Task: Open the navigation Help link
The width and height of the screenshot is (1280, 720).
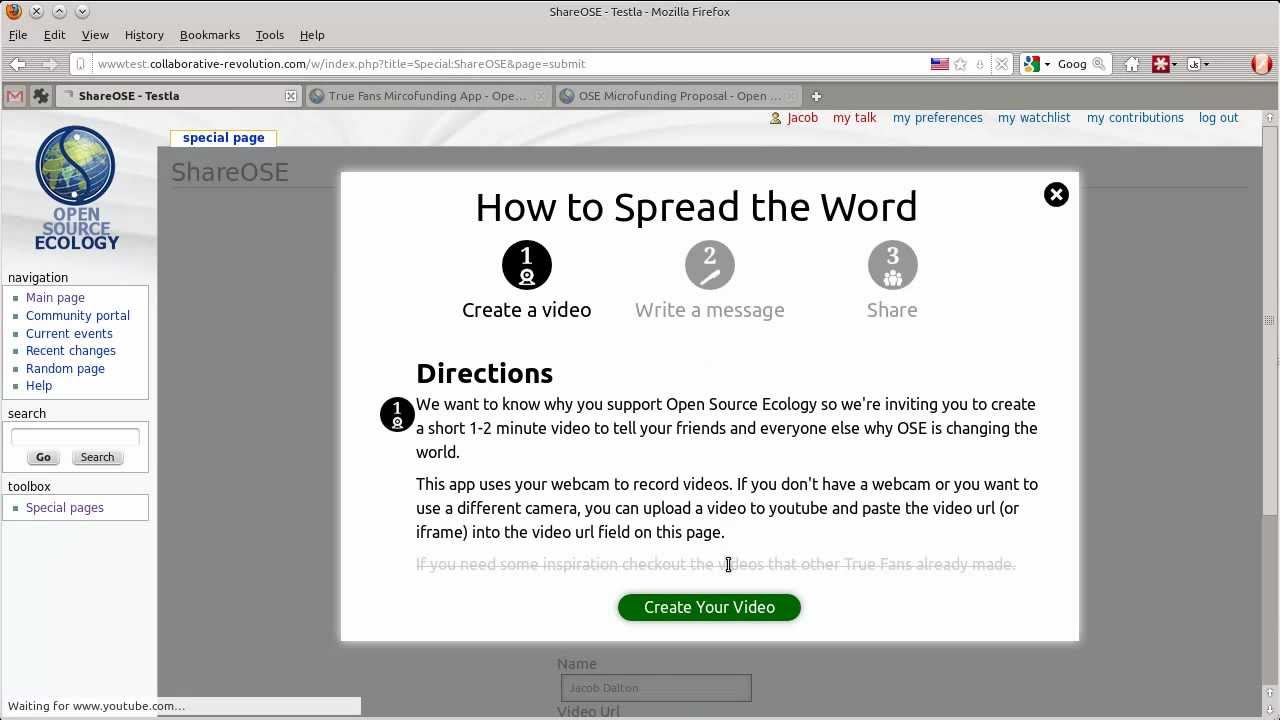Action: click(x=39, y=386)
